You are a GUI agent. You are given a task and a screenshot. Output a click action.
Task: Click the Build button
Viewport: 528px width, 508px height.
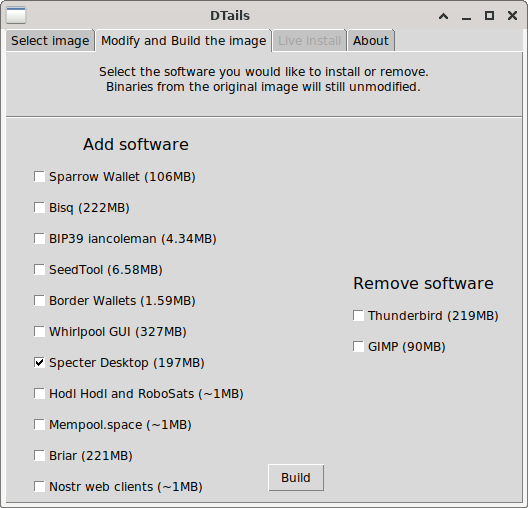(x=296, y=478)
